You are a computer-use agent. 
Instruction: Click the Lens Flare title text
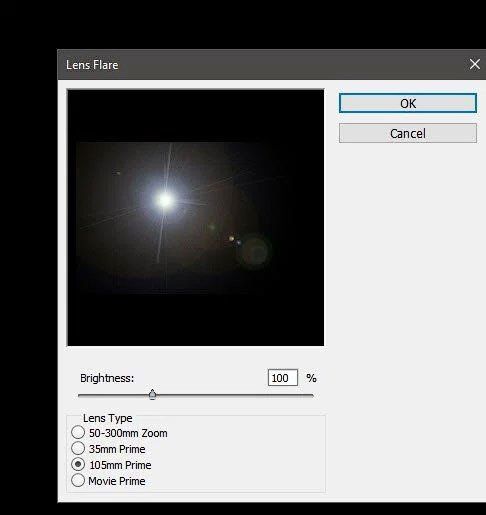tap(92, 65)
